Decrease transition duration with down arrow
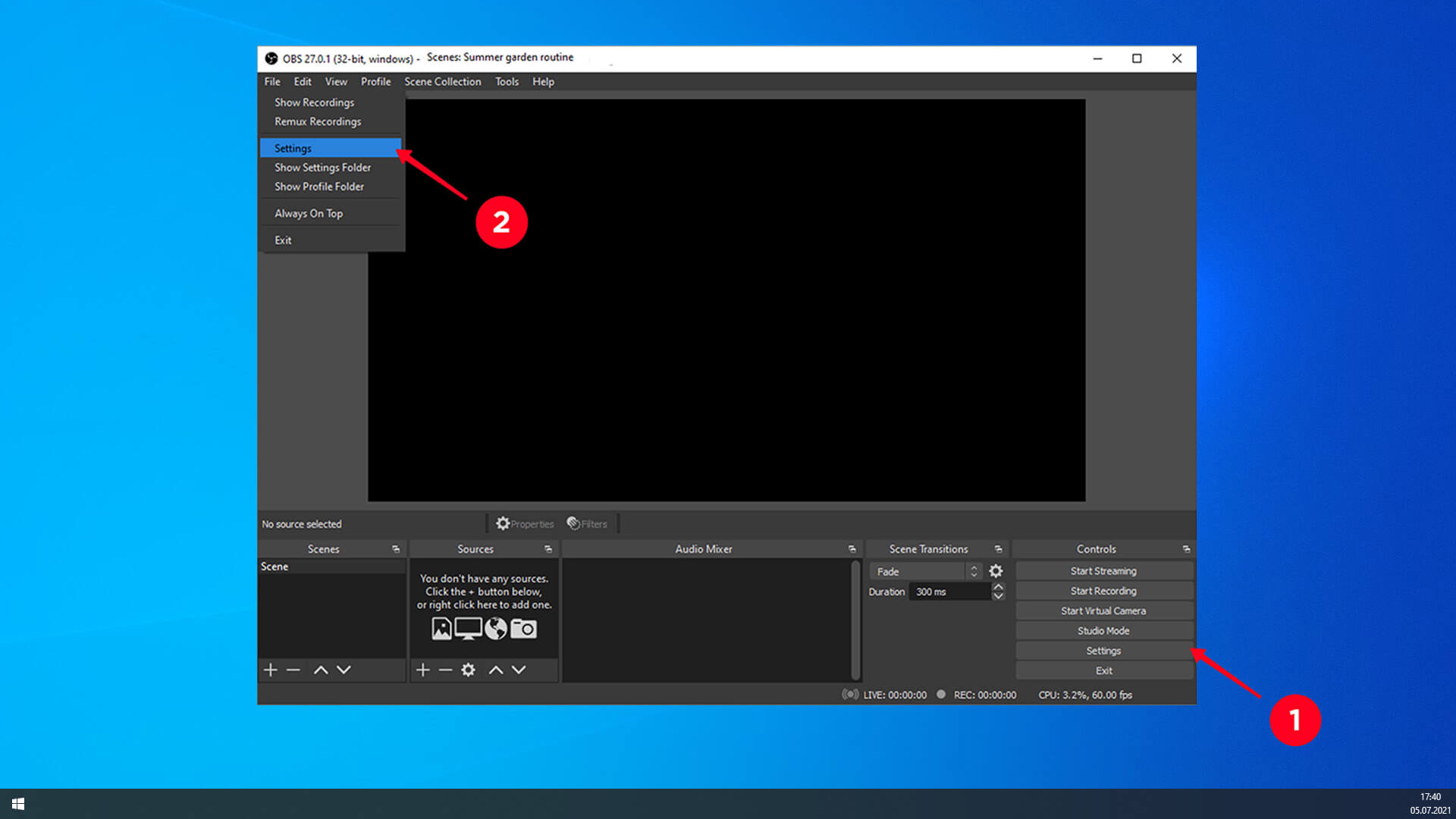 [x=999, y=596]
